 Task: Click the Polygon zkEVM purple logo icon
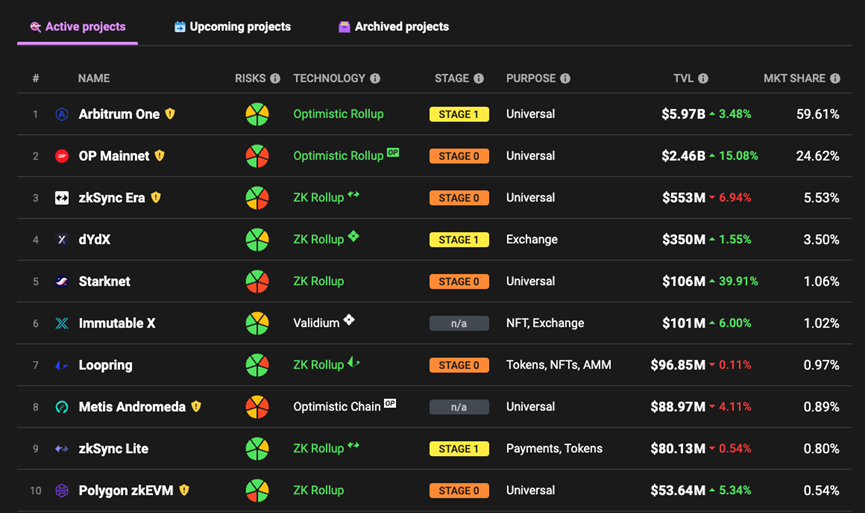pos(62,491)
